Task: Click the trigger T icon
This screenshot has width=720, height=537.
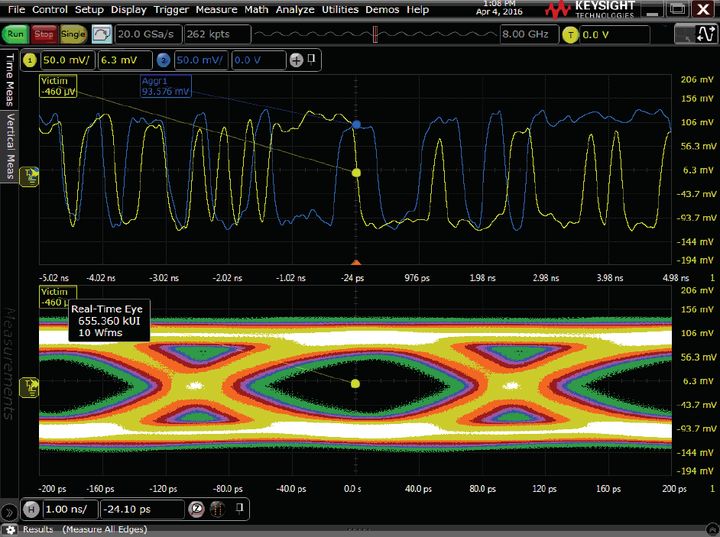Action: click(571, 34)
